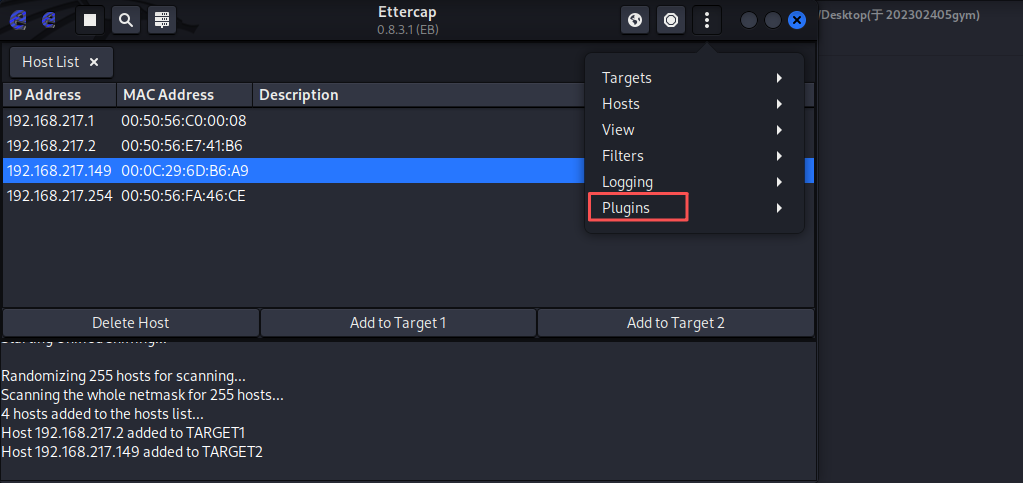Click Add to Target 2
Image resolution: width=1023 pixels, height=483 pixels.
(x=675, y=323)
